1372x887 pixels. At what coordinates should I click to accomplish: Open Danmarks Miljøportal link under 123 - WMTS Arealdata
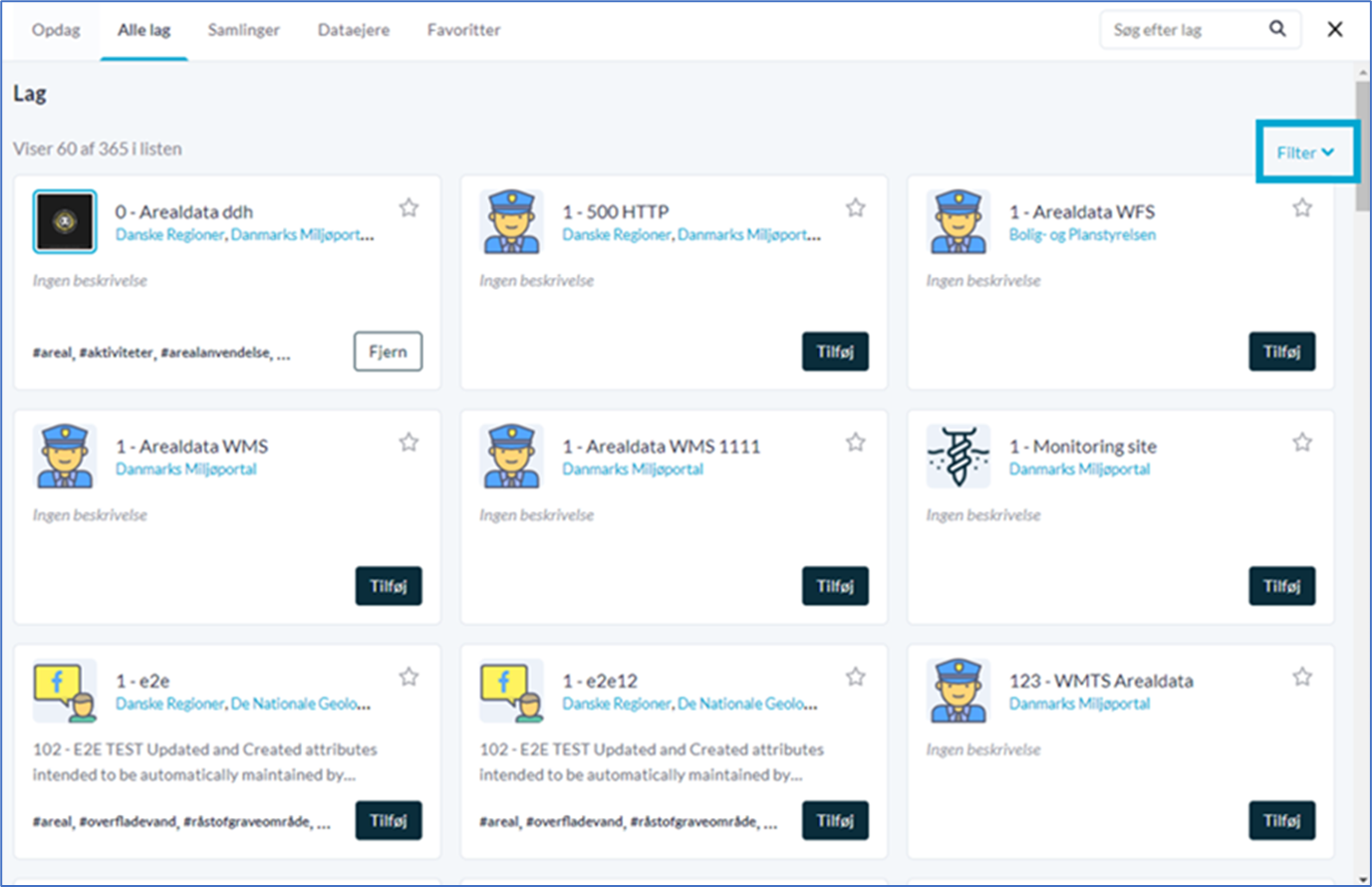coord(1080,704)
